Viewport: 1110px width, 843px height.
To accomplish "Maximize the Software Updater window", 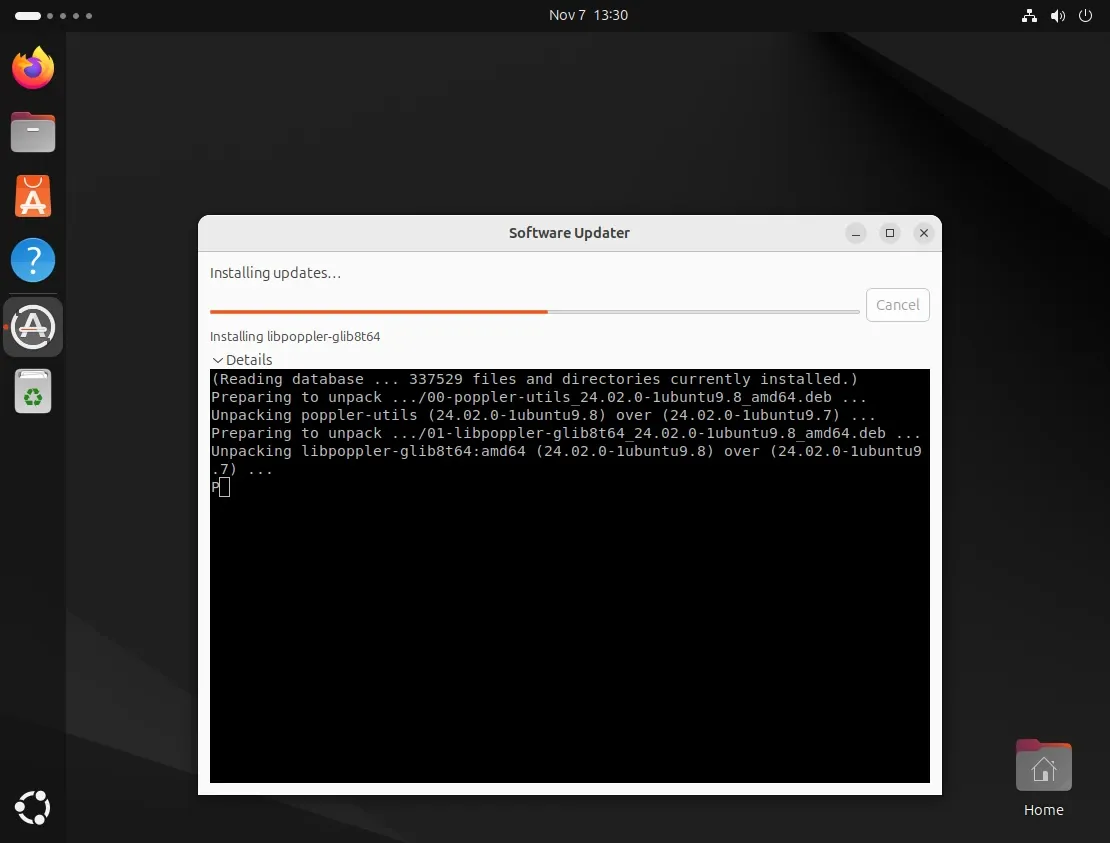I will click(890, 233).
